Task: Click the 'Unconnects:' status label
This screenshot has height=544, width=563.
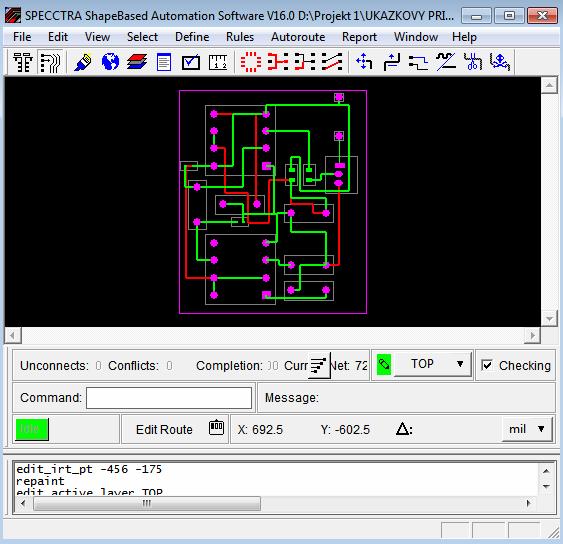Action: [x=54, y=366]
